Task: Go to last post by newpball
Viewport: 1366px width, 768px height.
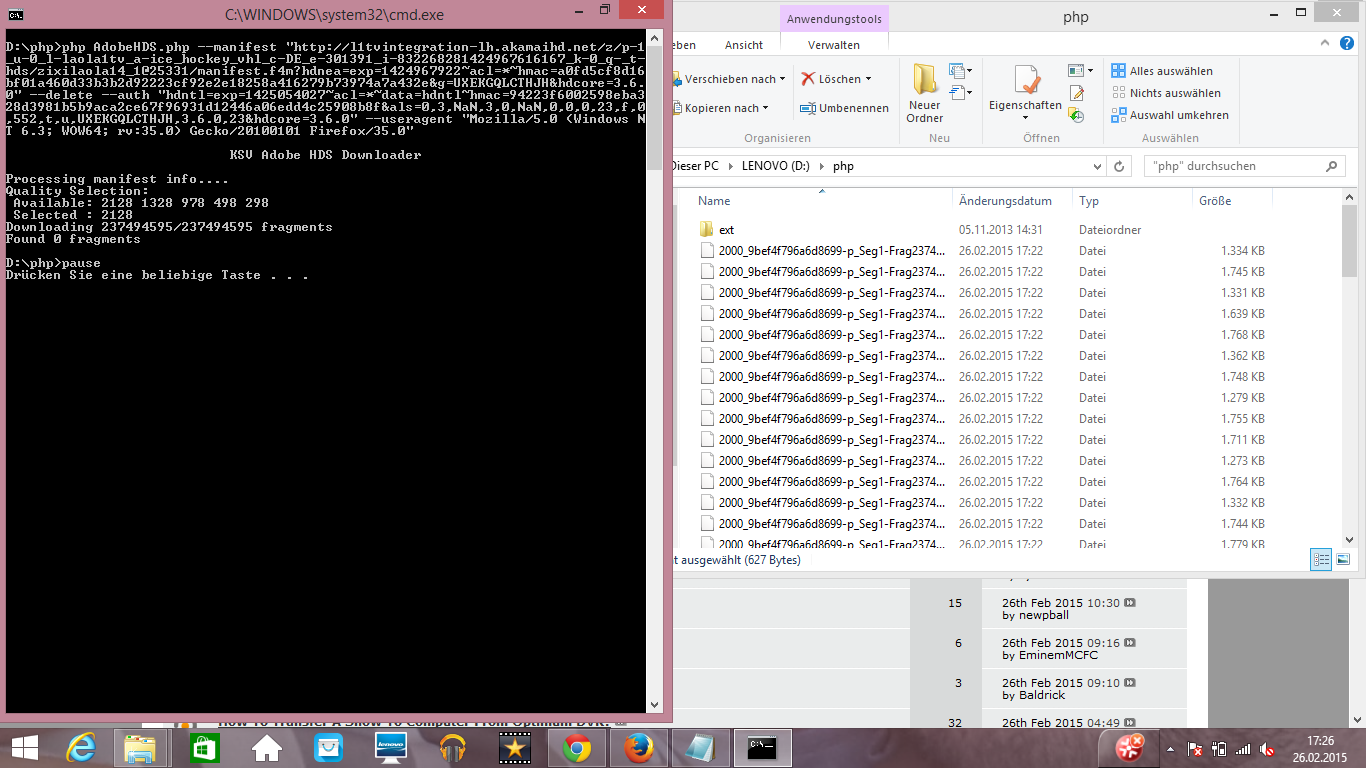Action: click(1130, 603)
